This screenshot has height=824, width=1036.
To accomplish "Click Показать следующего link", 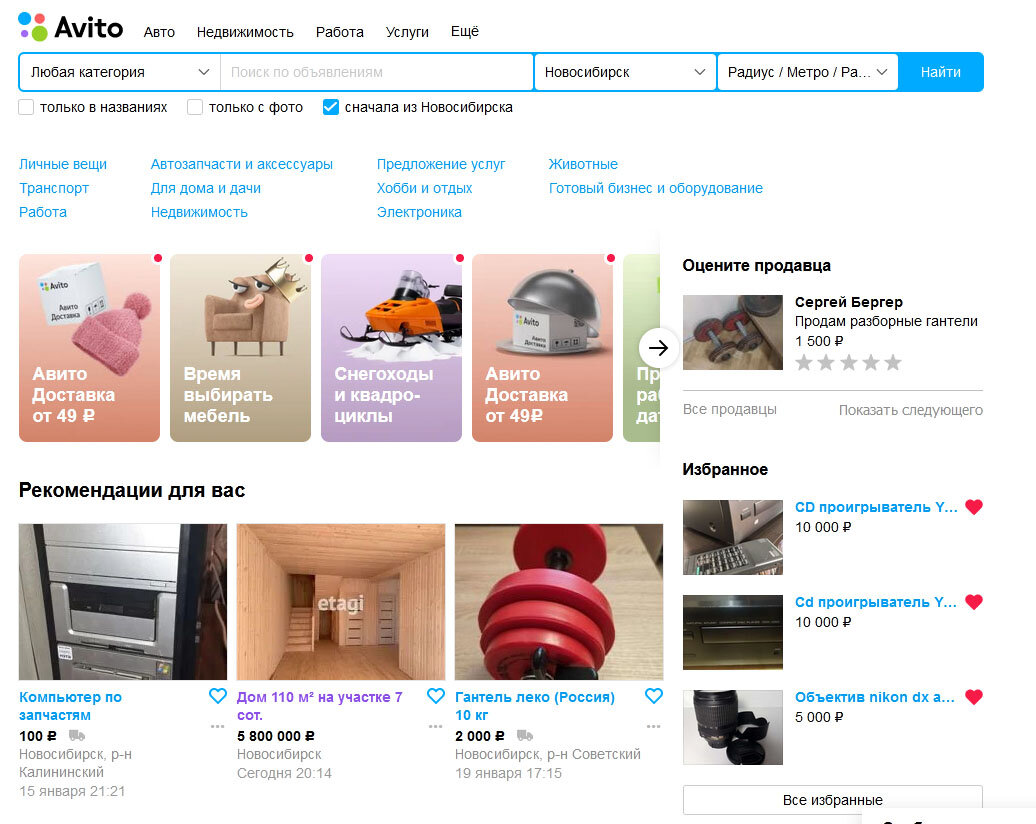I will click(910, 410).
